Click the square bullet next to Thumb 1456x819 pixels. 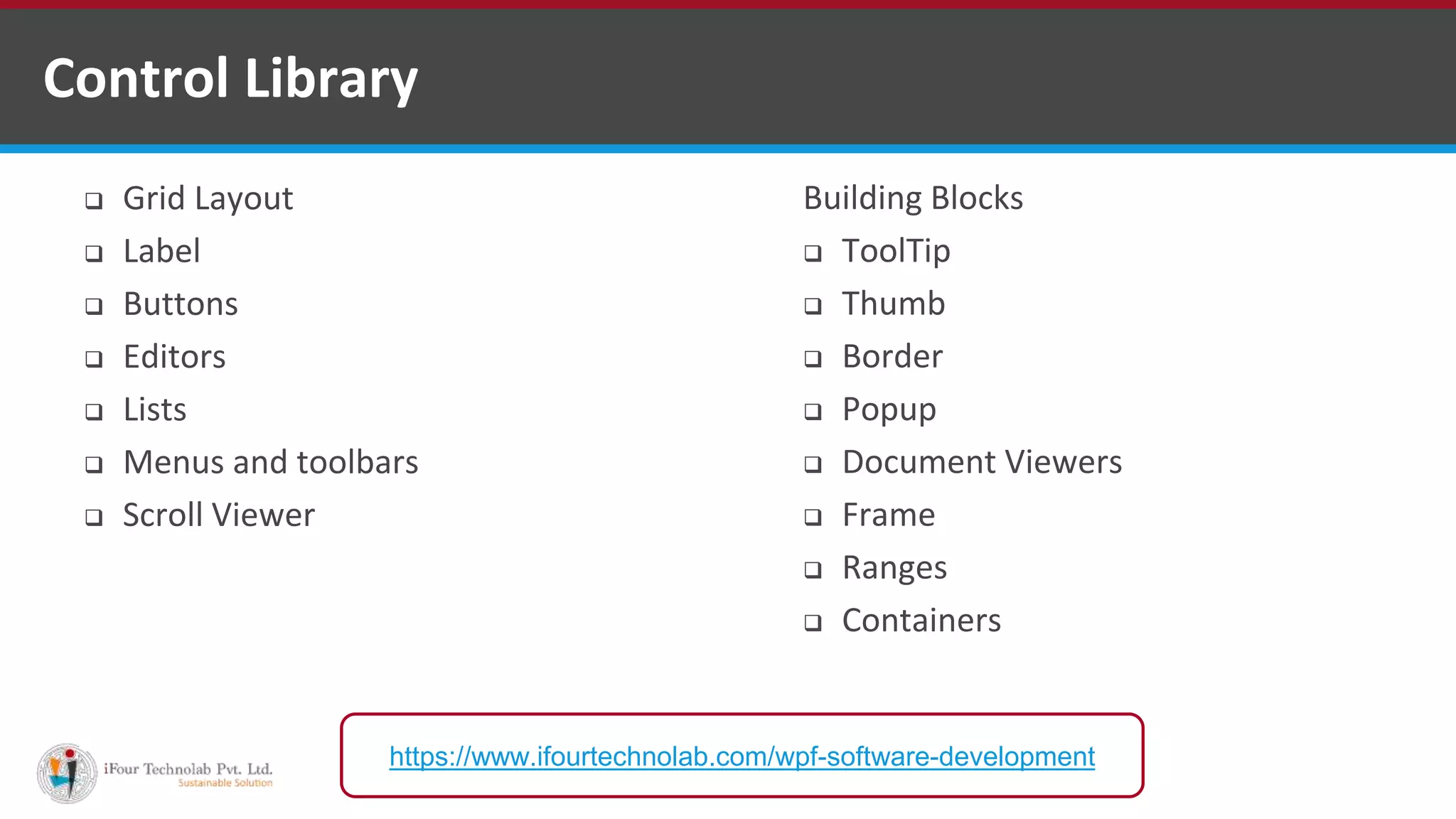pyautogui.click(x=813, y=306)
